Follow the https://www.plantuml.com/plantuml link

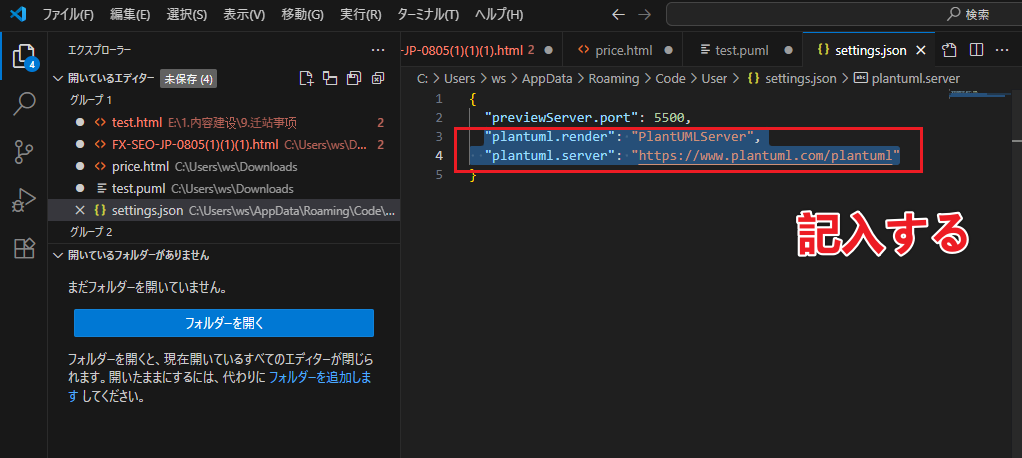[x=765, y=156]
